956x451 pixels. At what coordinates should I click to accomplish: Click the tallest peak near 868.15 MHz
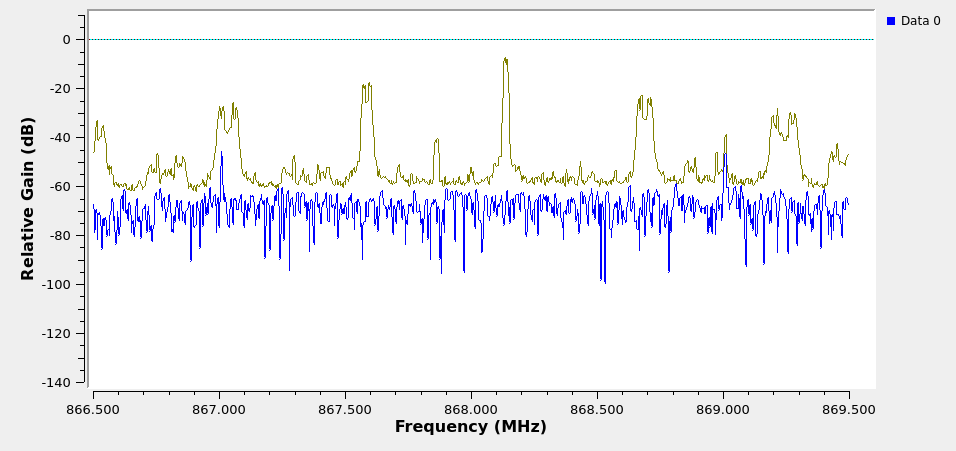pyautogui.click(x=506, y=62)
